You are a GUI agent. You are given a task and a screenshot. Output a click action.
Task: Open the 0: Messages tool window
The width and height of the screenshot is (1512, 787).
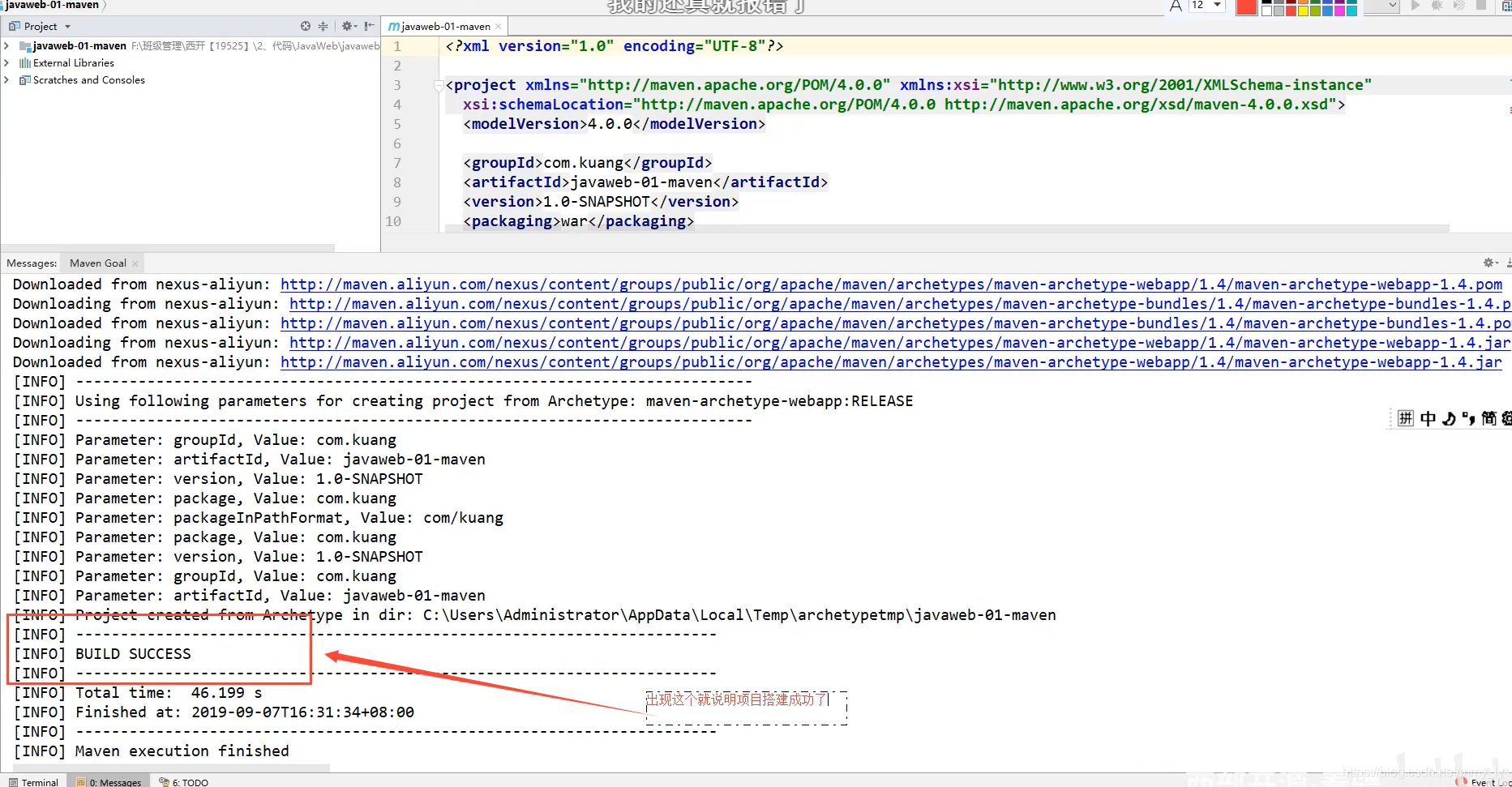[x=109, y=782]
